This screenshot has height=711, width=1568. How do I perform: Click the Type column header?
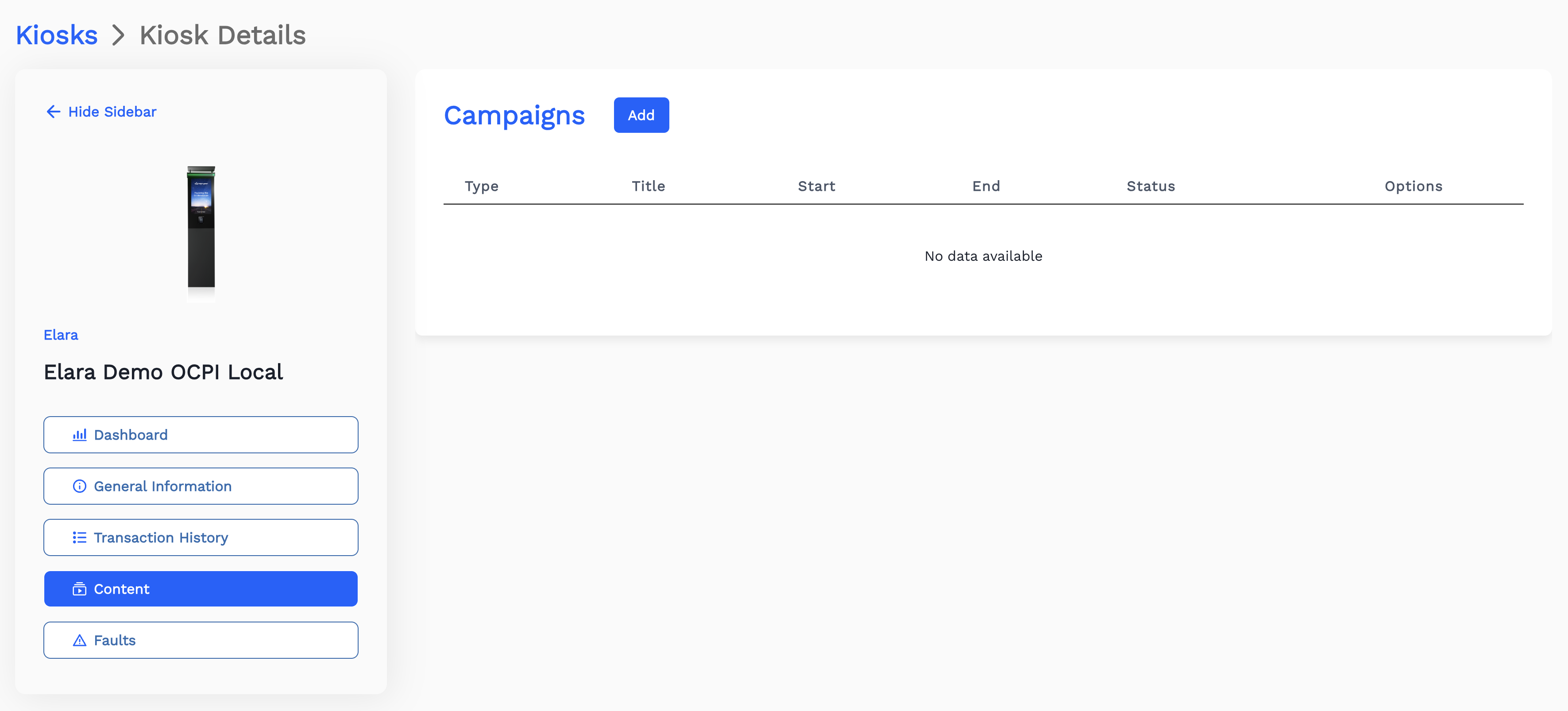click(x=482, y=186)
